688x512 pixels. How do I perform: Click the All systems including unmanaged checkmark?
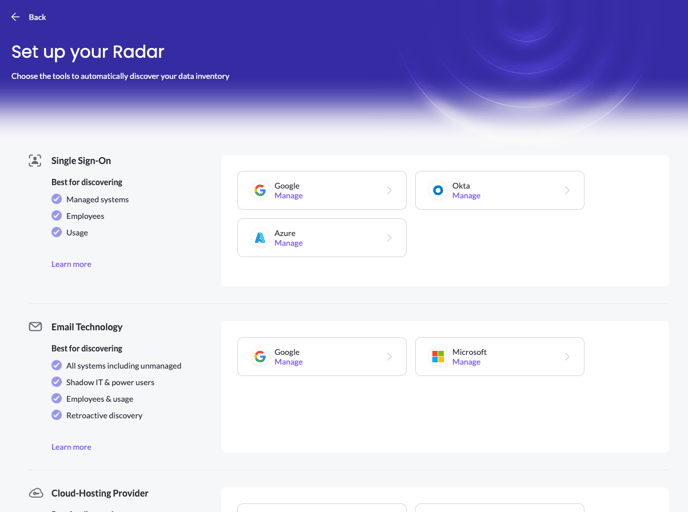click(x=57, y=365)
